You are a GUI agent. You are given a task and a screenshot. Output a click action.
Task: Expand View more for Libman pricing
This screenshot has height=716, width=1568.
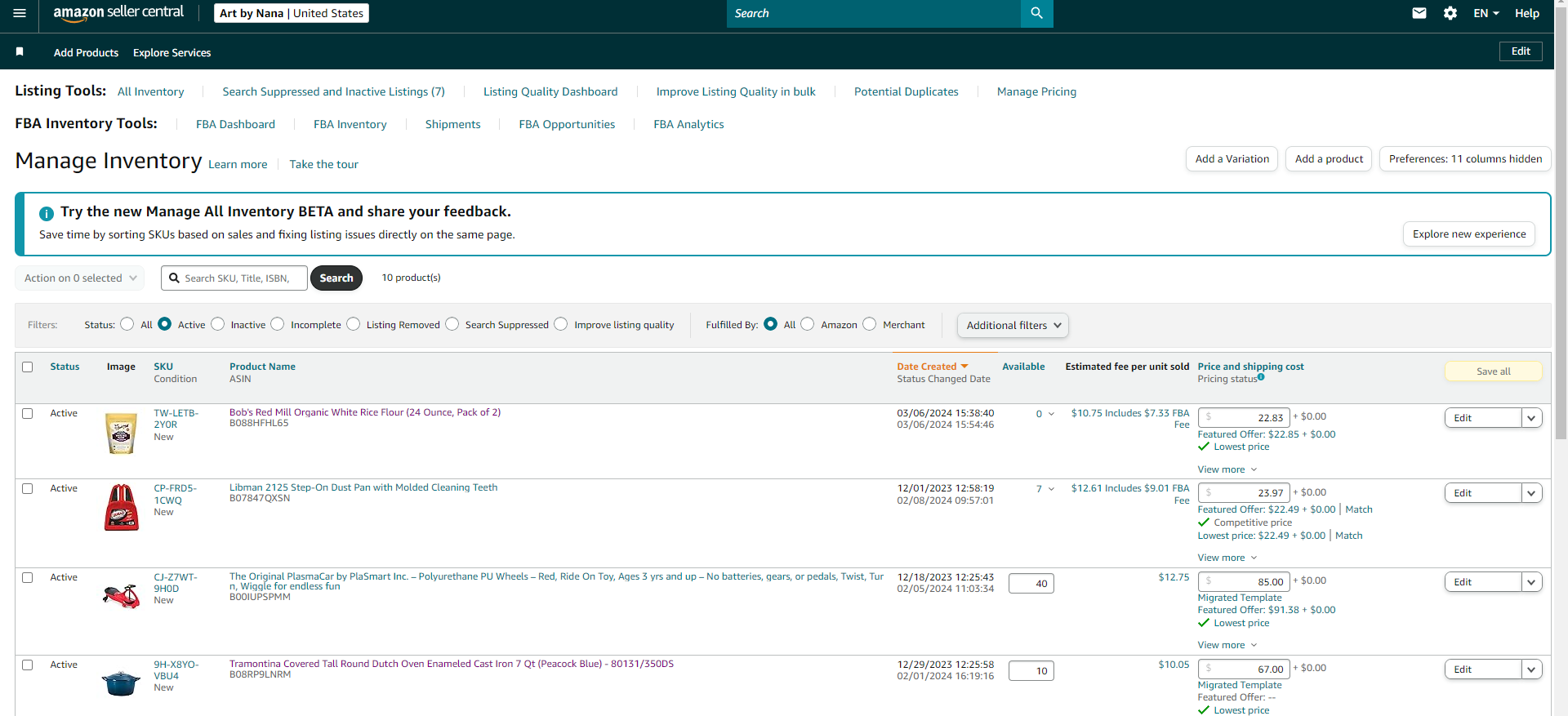click(1227, 558)
